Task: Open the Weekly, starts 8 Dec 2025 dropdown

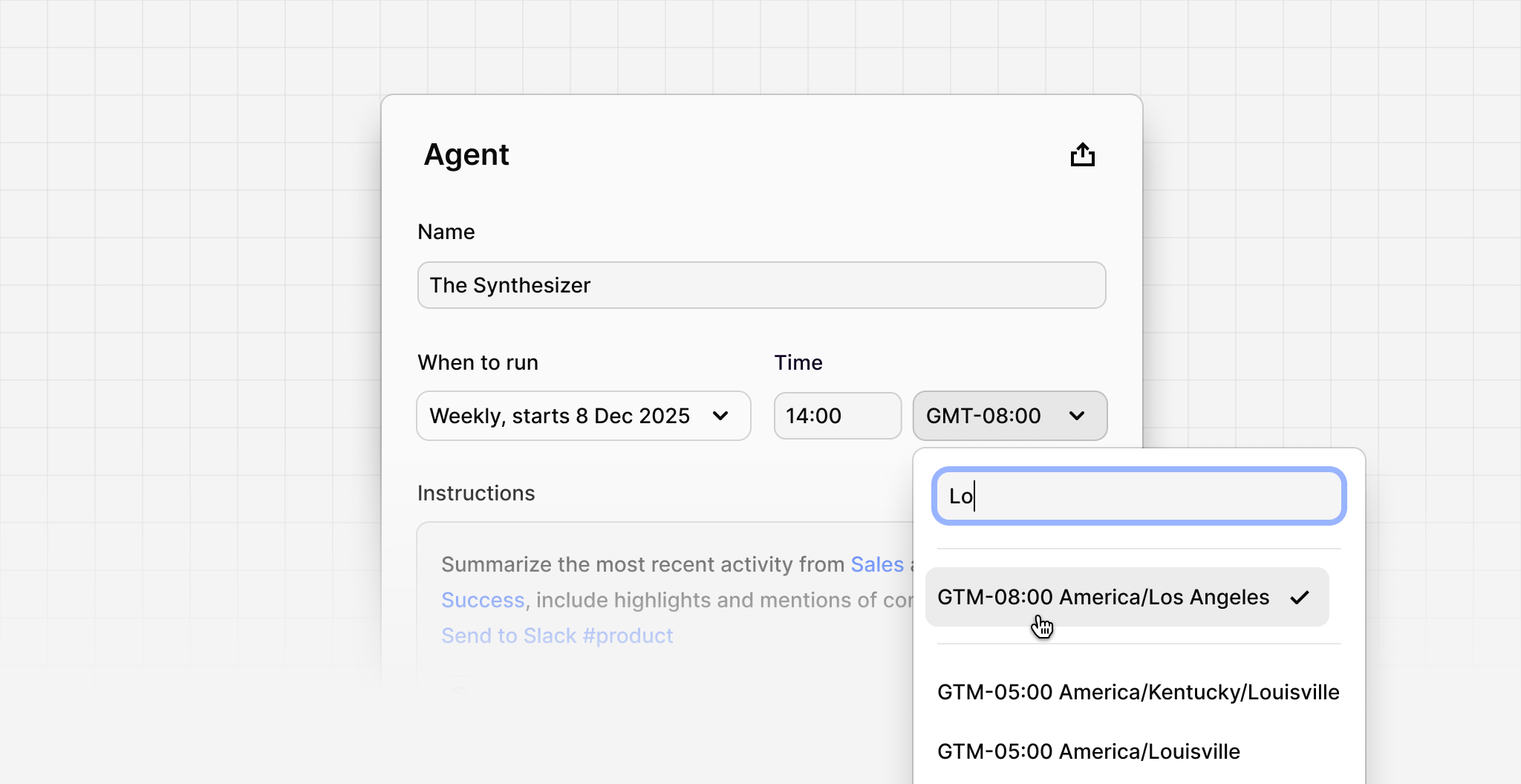Action: tap(584, 416)
